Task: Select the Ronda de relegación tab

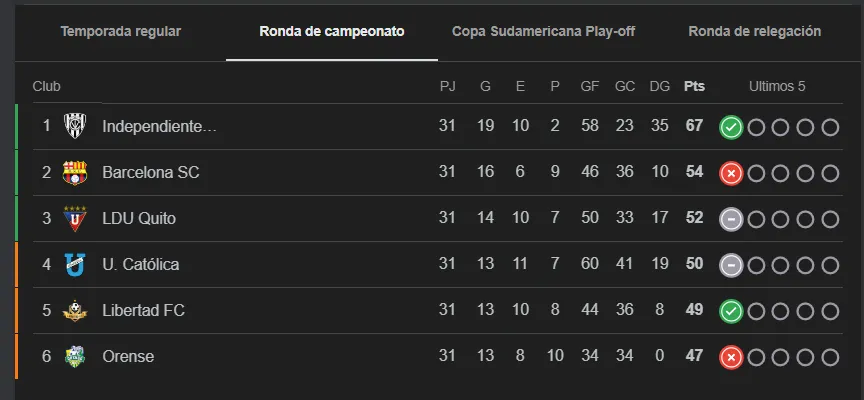Action: point(754,31)
